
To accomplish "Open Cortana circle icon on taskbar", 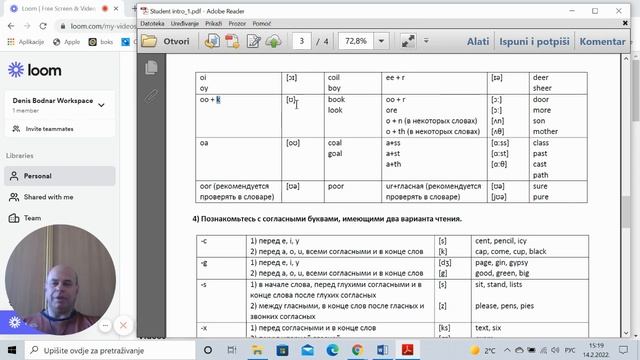I will coord(208,350).
